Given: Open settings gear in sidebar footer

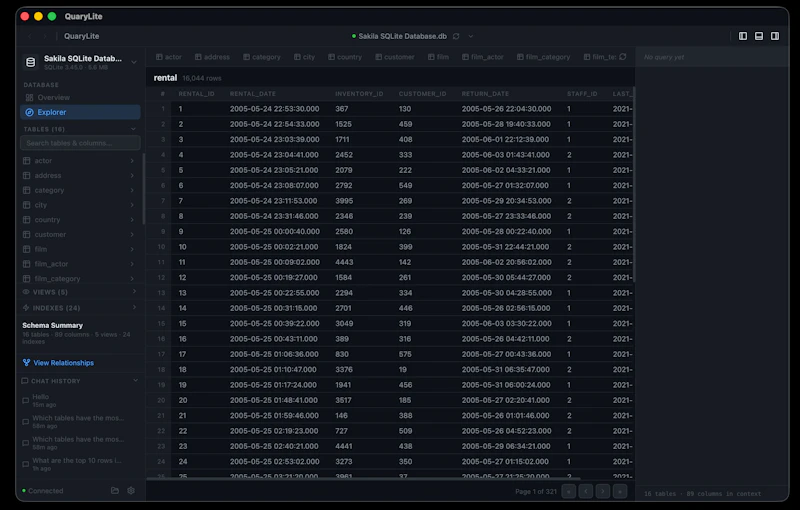Looking at the screenshot, I should (x=131, y=491).
